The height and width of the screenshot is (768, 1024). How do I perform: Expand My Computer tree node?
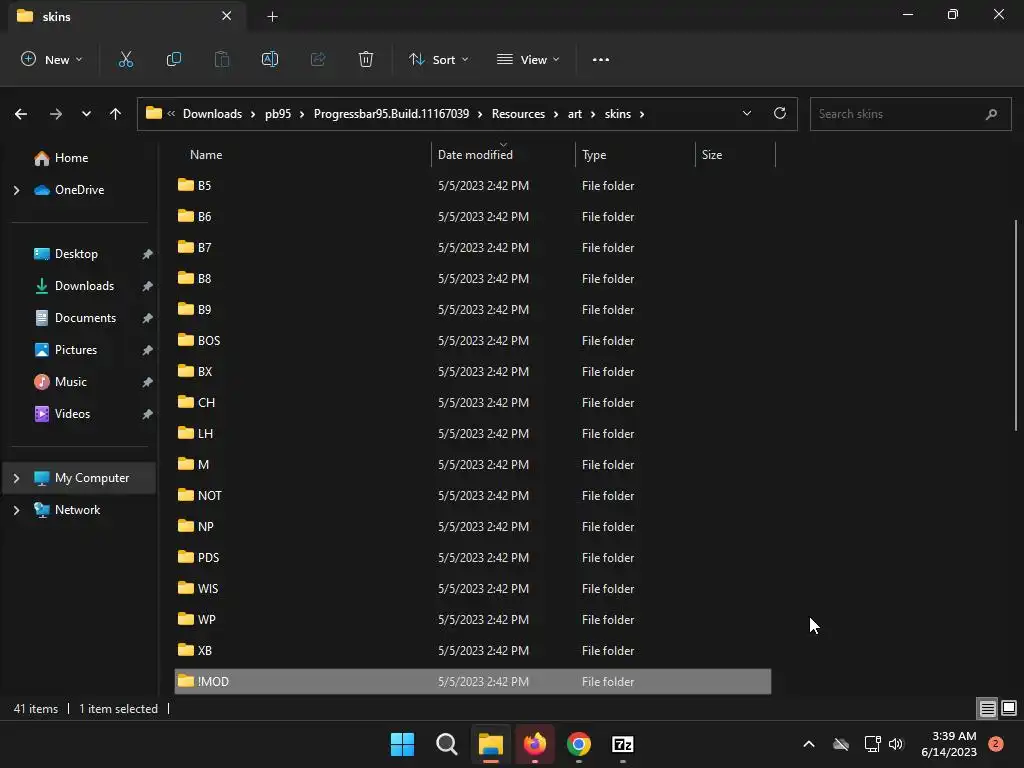(x=16, y=478)
